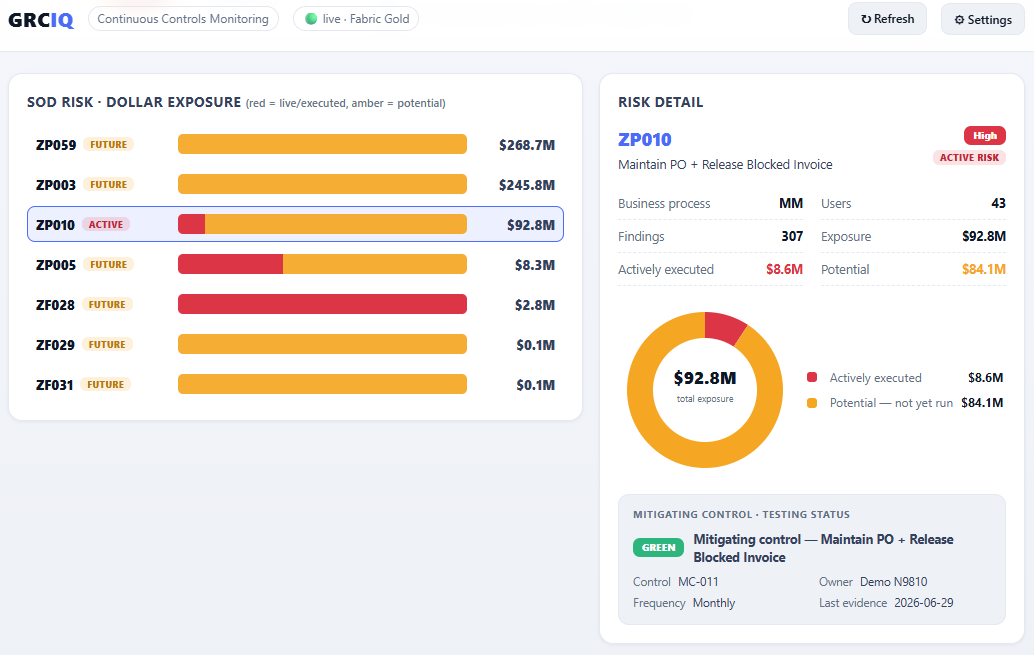
Task: Click the red segment of ZP005 bar
Action: click(231, 265)
